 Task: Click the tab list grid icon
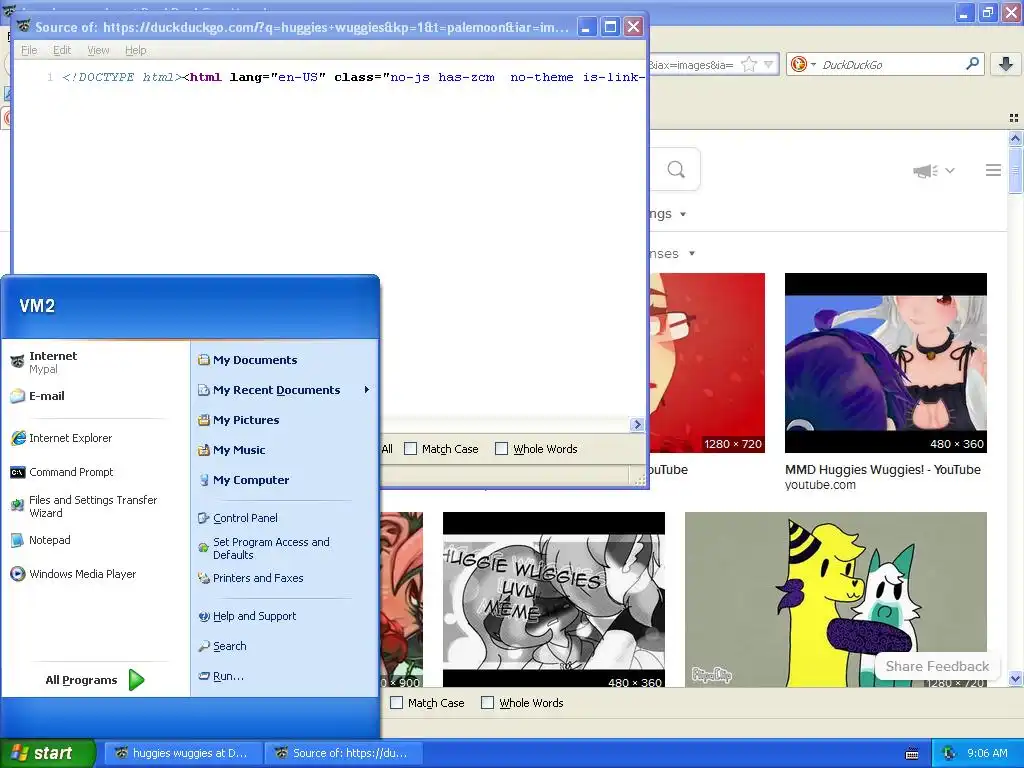coord(1014,118)
